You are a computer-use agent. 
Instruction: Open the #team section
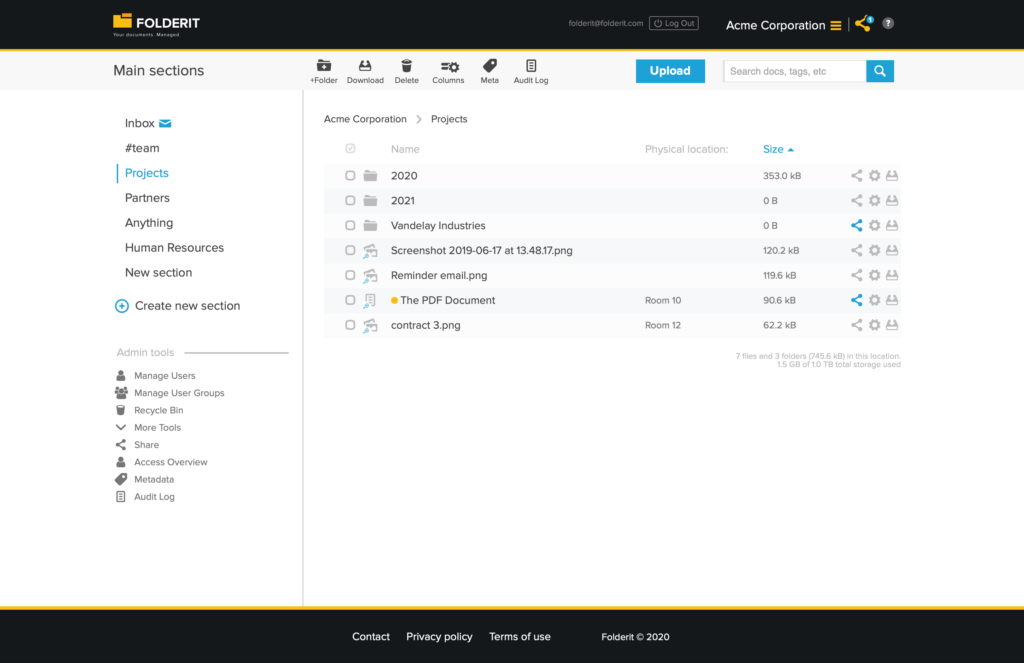click(x=142, y=148)
